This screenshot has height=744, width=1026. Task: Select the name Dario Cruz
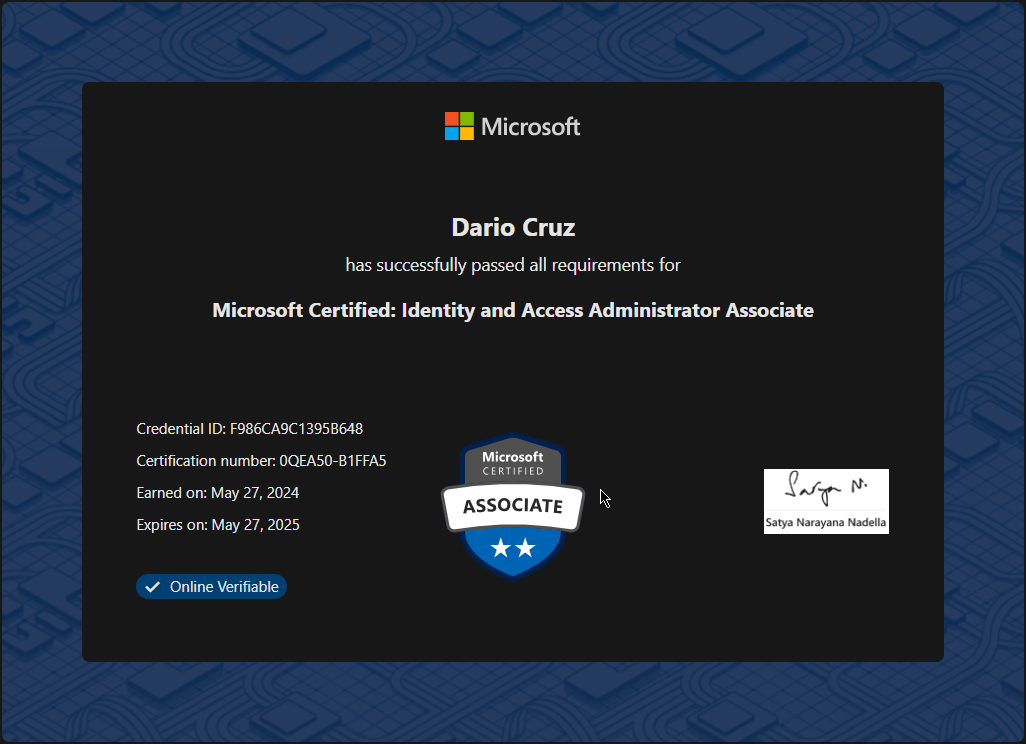(x=513, y=227)
